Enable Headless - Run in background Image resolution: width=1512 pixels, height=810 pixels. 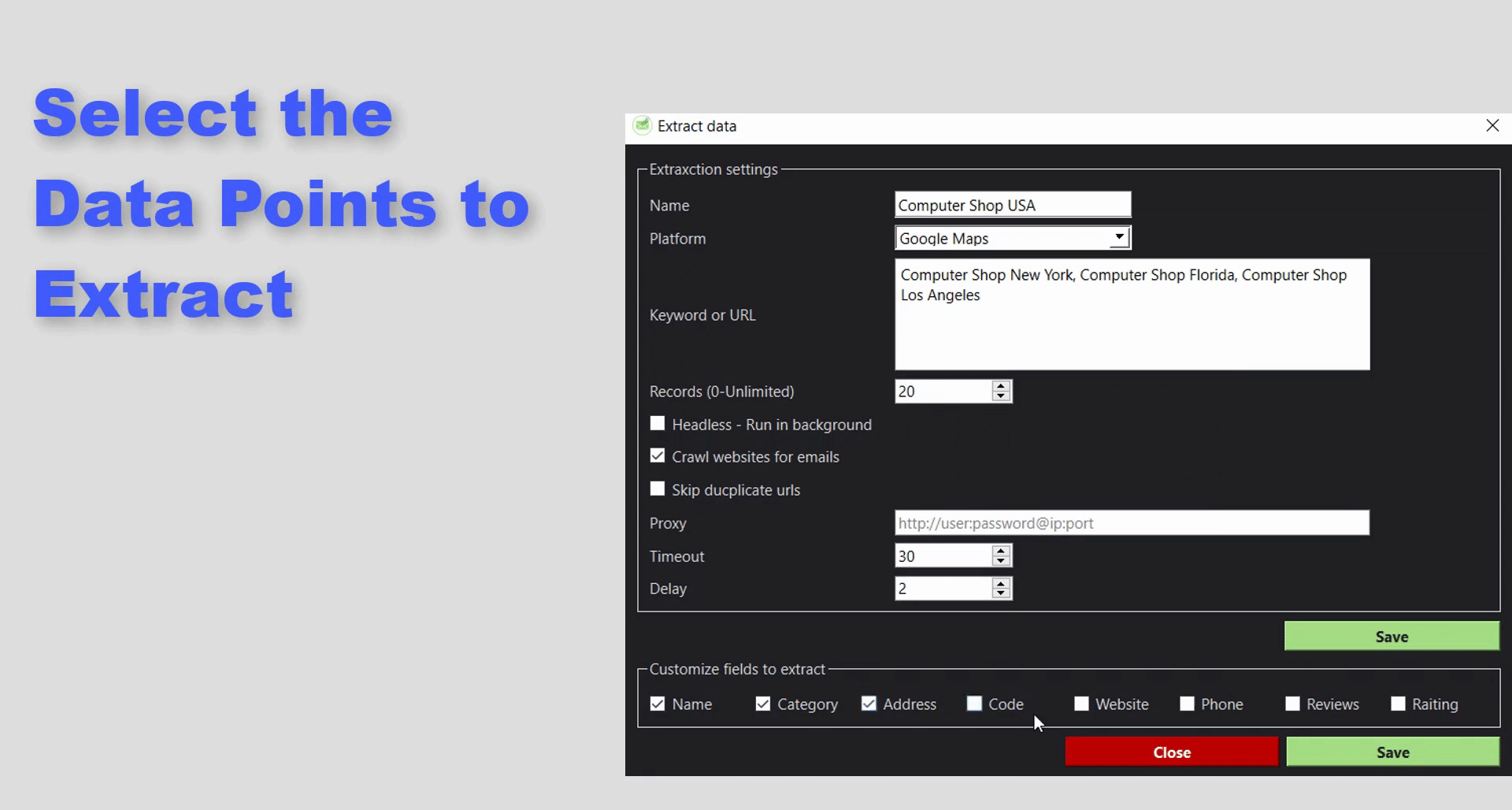click(x=658, y=424)
